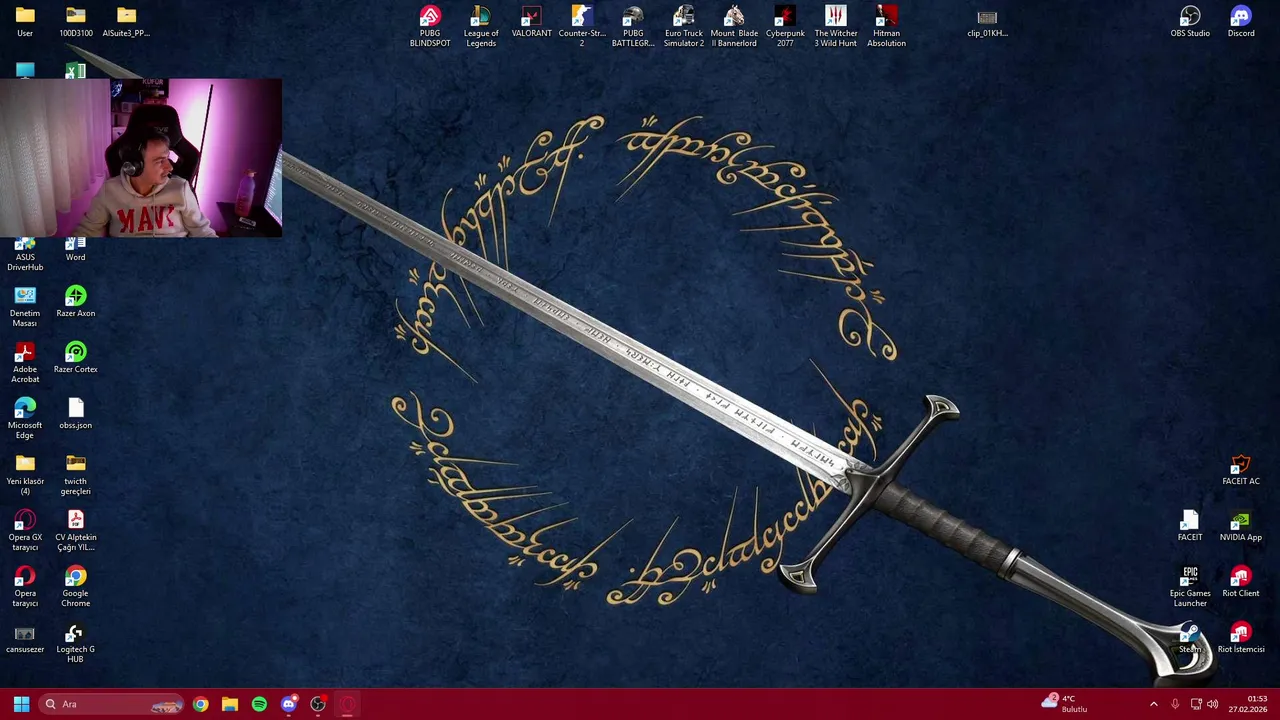
Task: Select the League of Legends shortcut
Action: (481, 26)
